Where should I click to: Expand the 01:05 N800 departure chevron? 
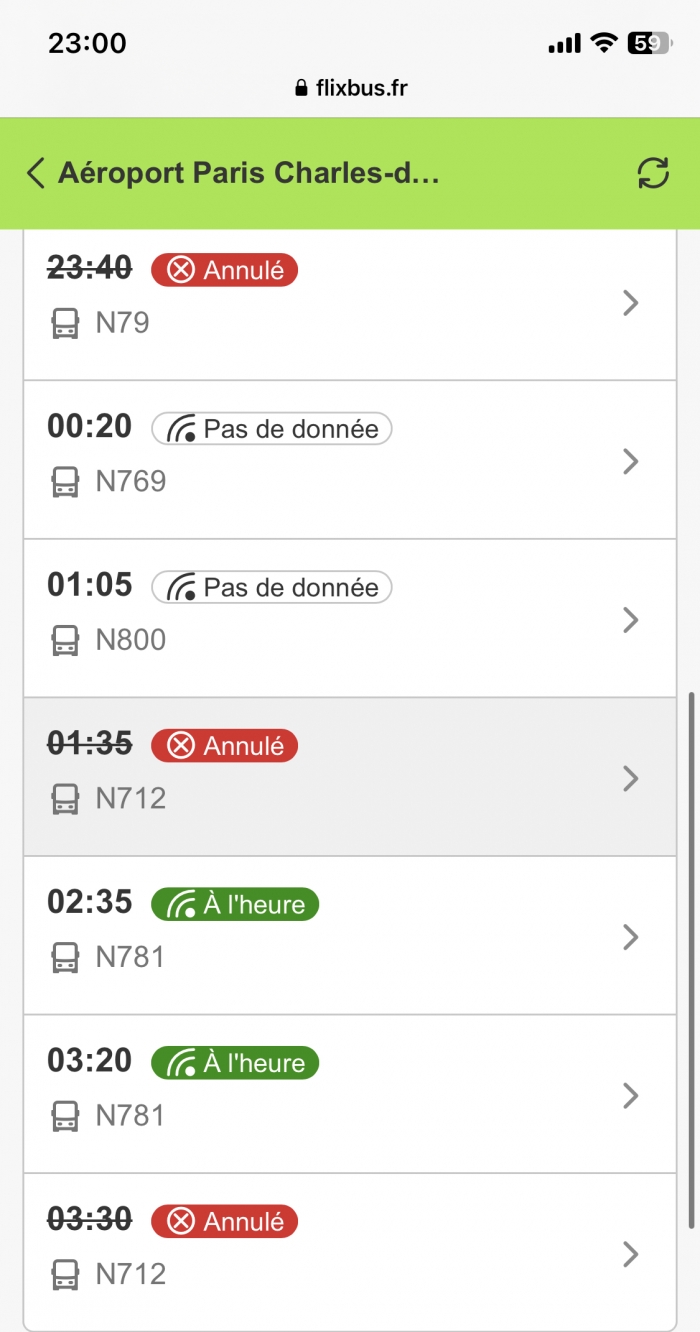pyautogui.click(x=630, y=620)
